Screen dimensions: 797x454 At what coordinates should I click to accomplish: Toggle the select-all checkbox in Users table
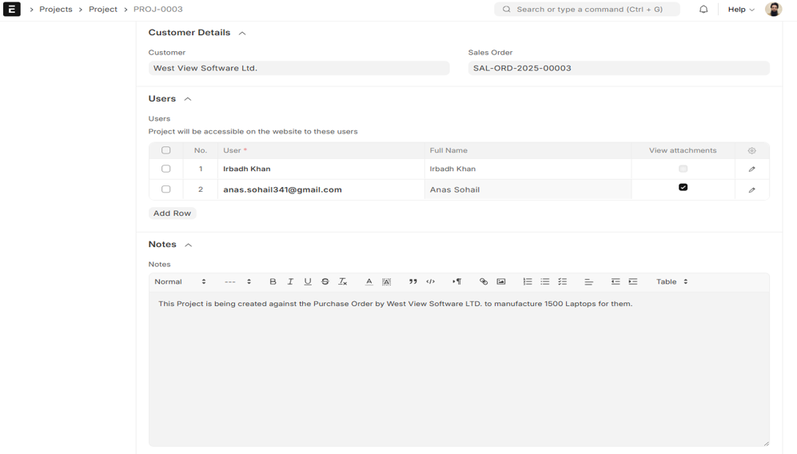166,151
